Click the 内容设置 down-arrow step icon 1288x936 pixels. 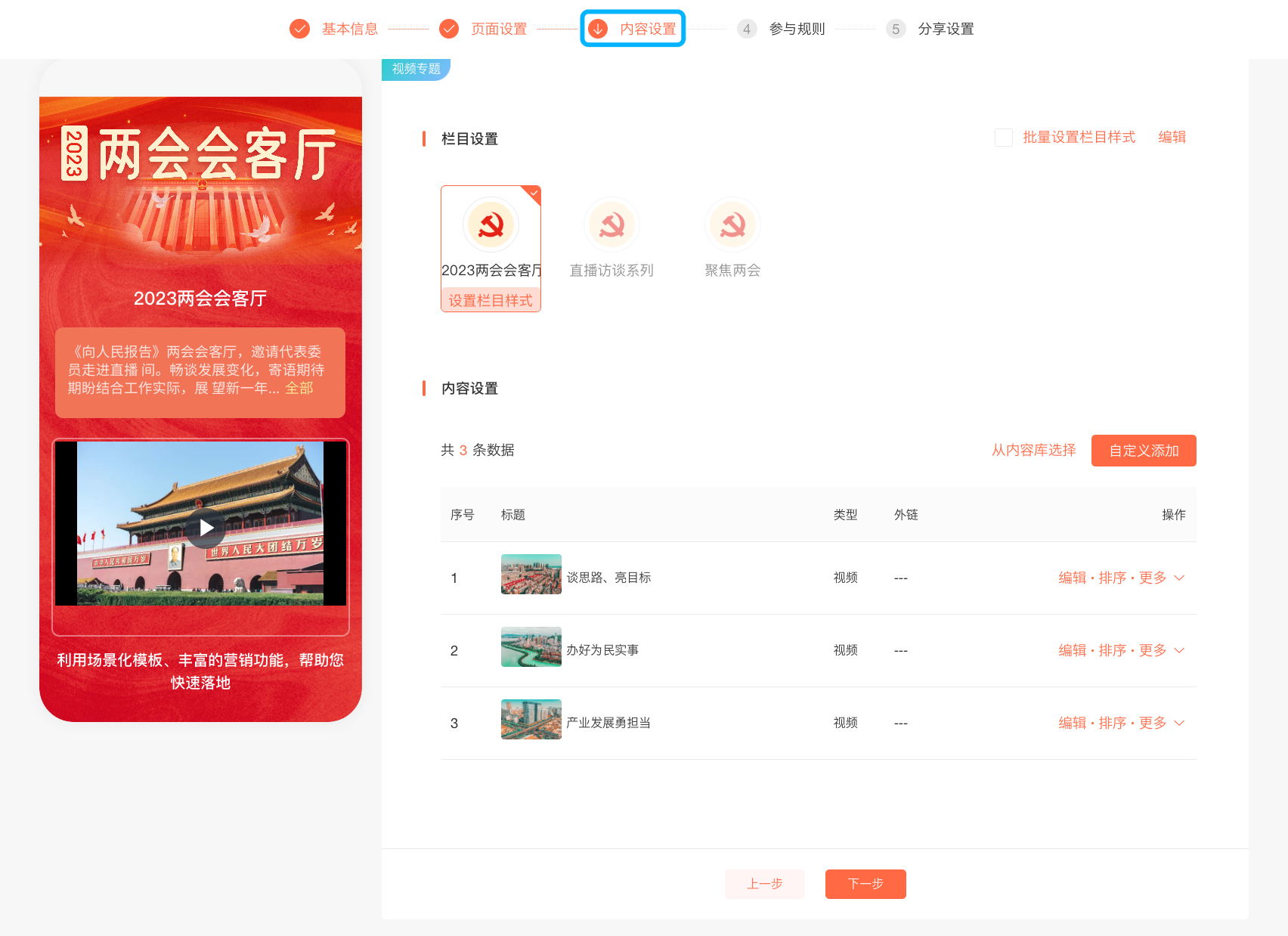[x=598, y=29]
